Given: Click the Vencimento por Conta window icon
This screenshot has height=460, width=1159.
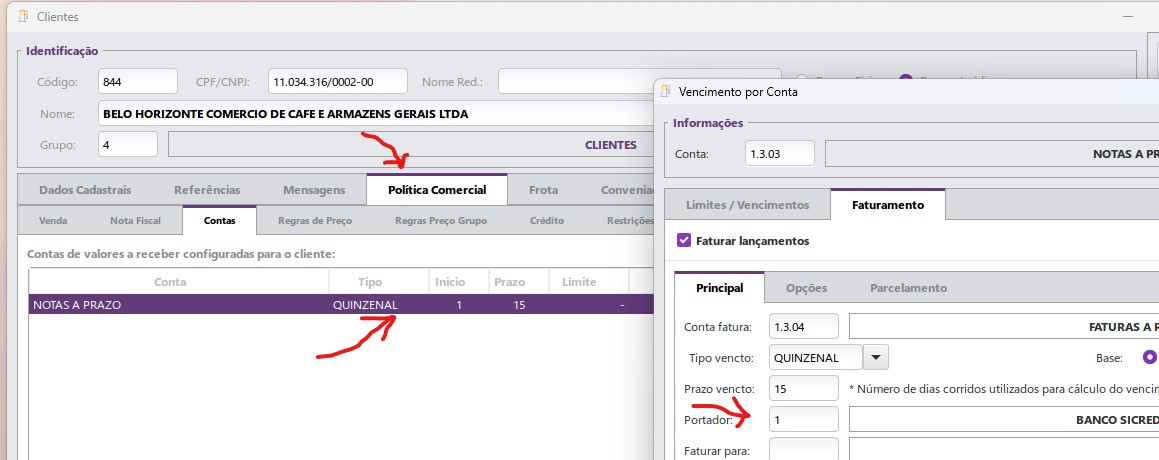Looking at the screenshot, I should pos(666,91).
